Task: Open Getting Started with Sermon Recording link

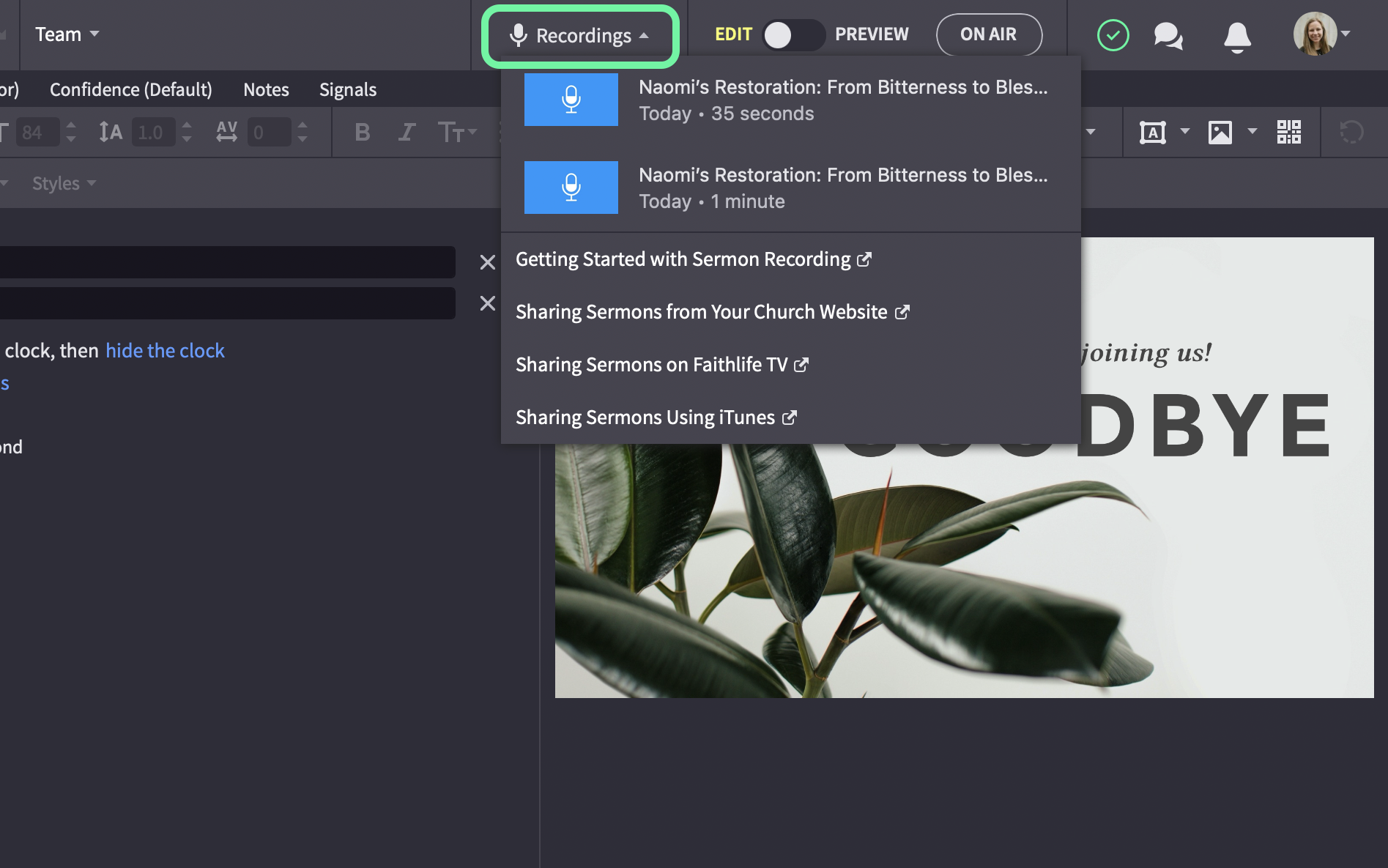Action: [693, 259]
